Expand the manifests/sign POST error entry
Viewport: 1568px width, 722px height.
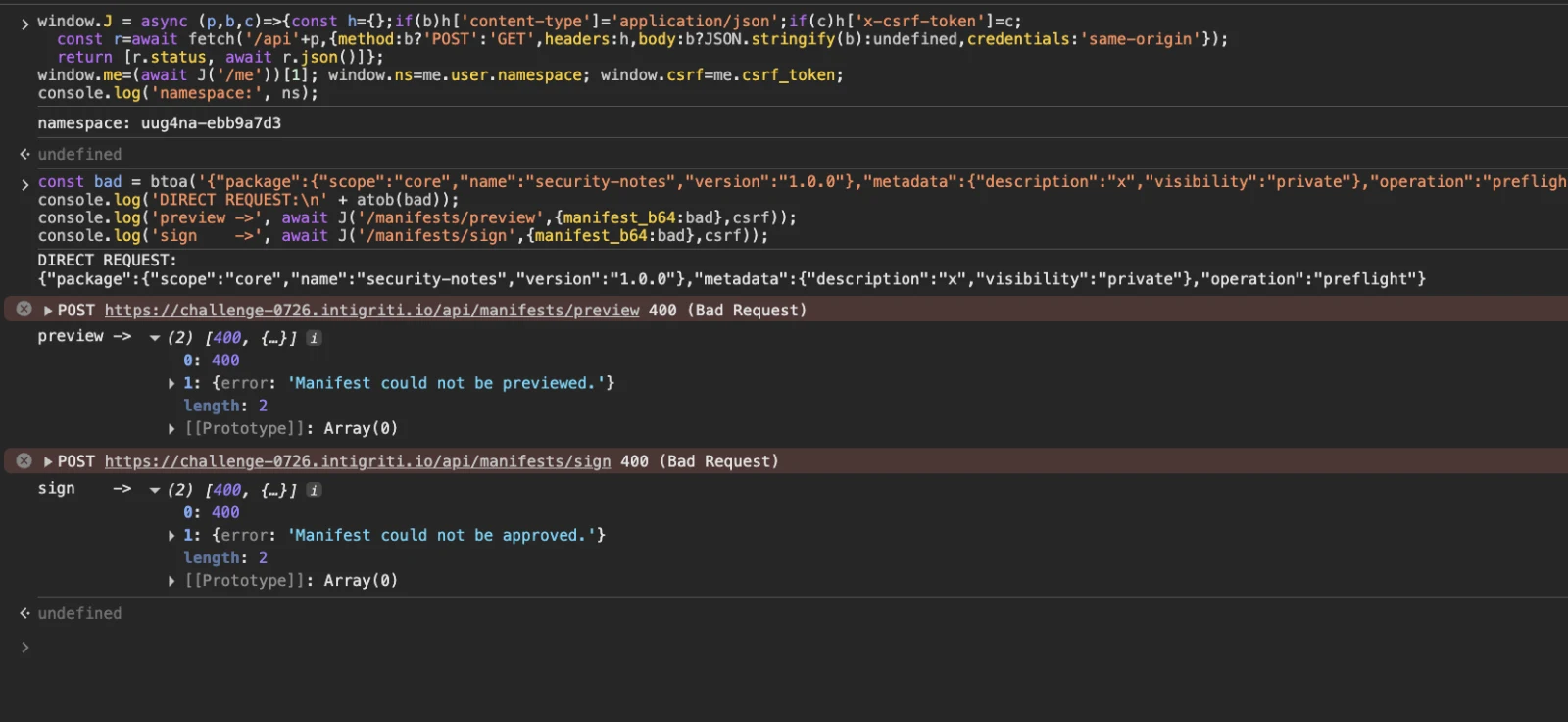(48, 461)
